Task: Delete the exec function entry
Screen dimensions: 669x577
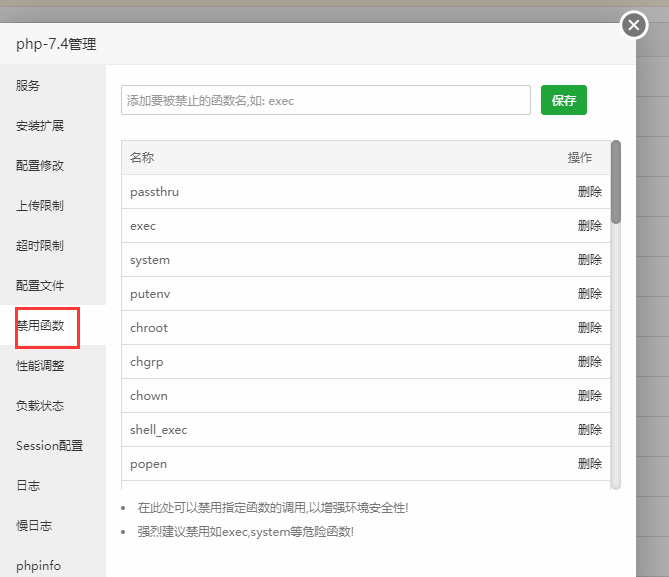Action: point(590,225)
